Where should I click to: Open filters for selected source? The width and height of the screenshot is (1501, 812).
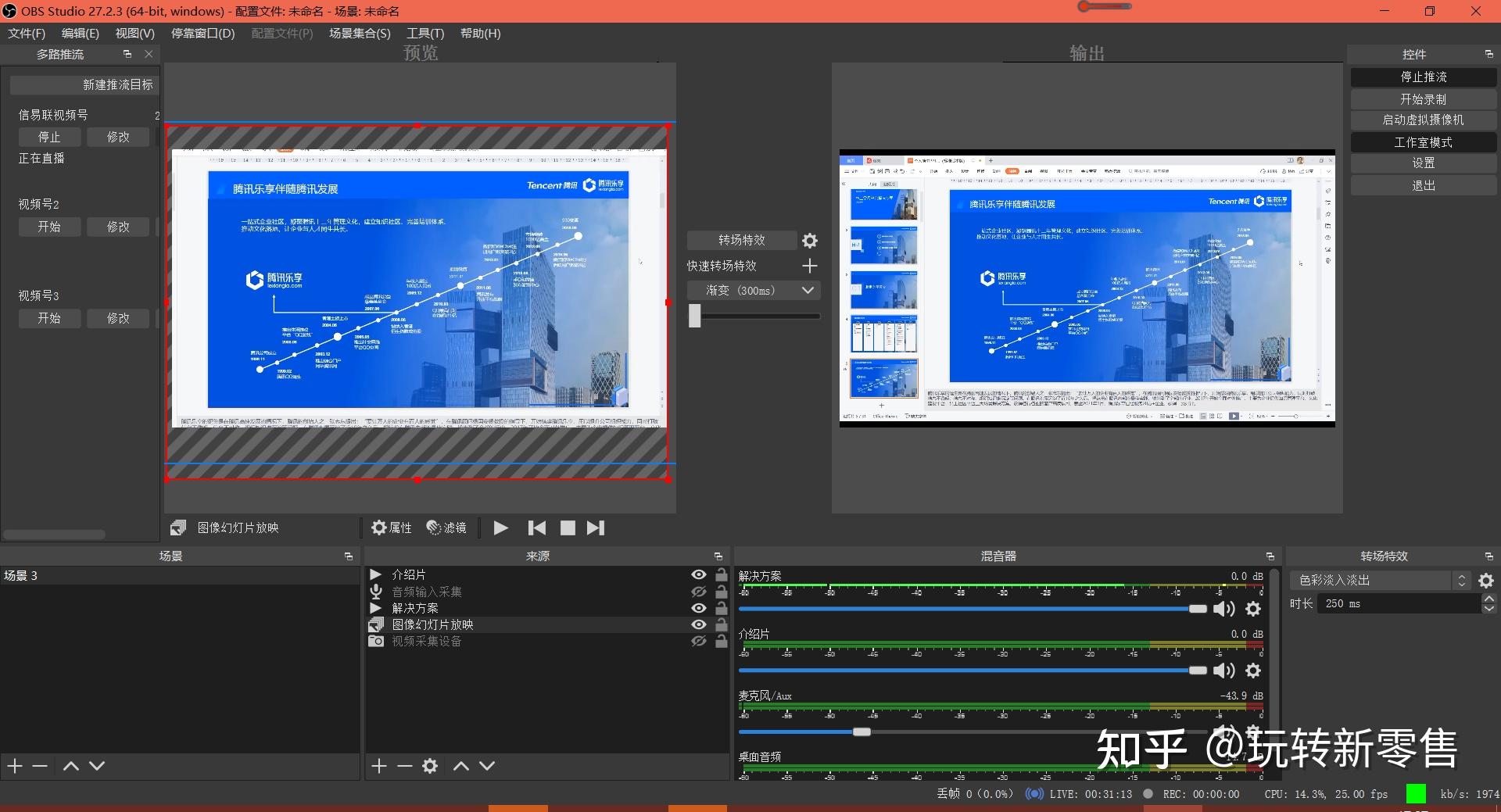coord(446,528)
